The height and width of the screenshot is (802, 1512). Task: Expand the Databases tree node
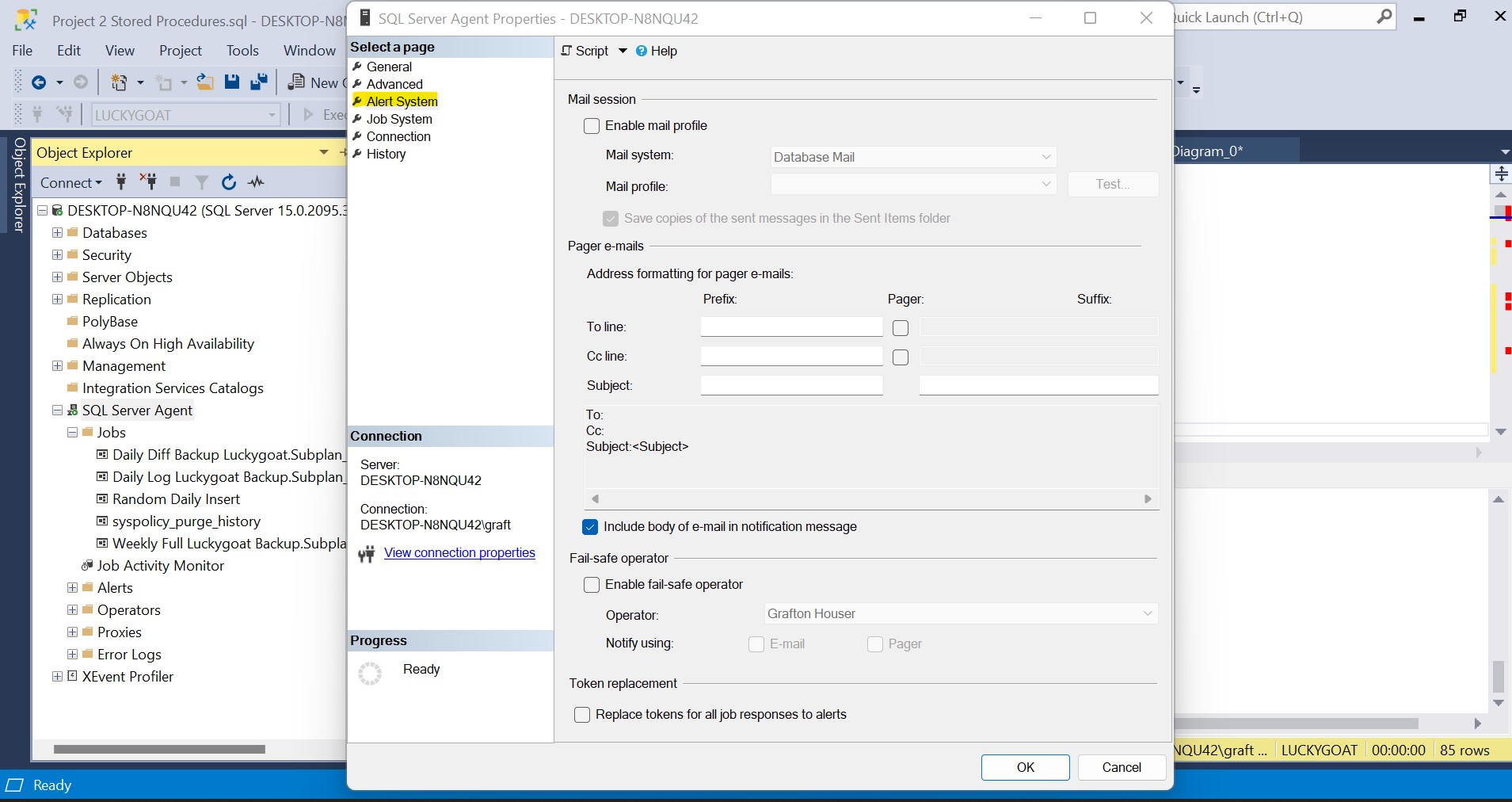pyautogui.click(x=57, y=233)
